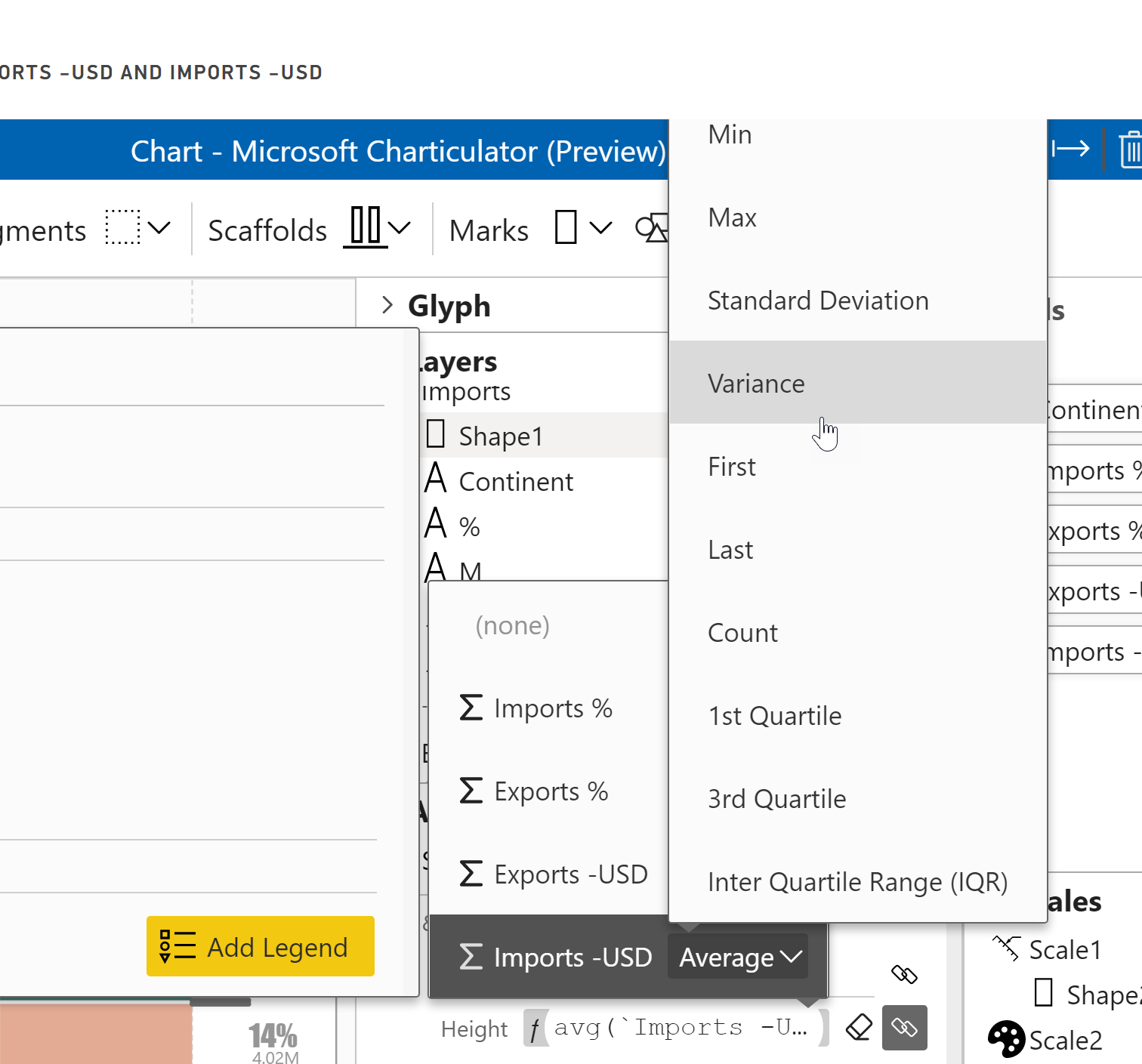
Task: Toggle the data link binding beside the eraser
Action: coord(904,1027)
